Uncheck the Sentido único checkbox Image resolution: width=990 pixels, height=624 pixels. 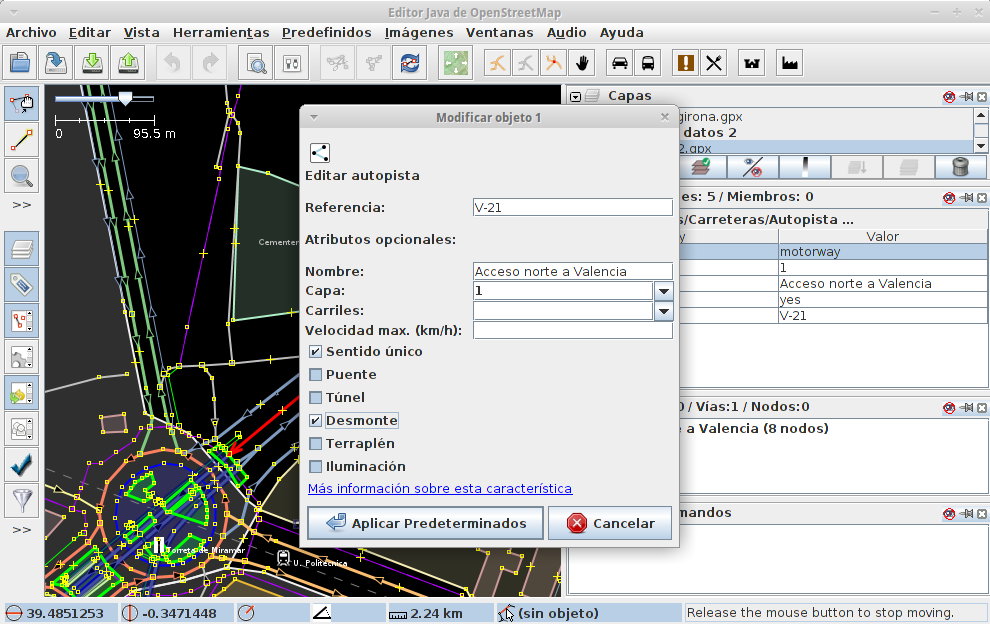click(x=316, y=352)
